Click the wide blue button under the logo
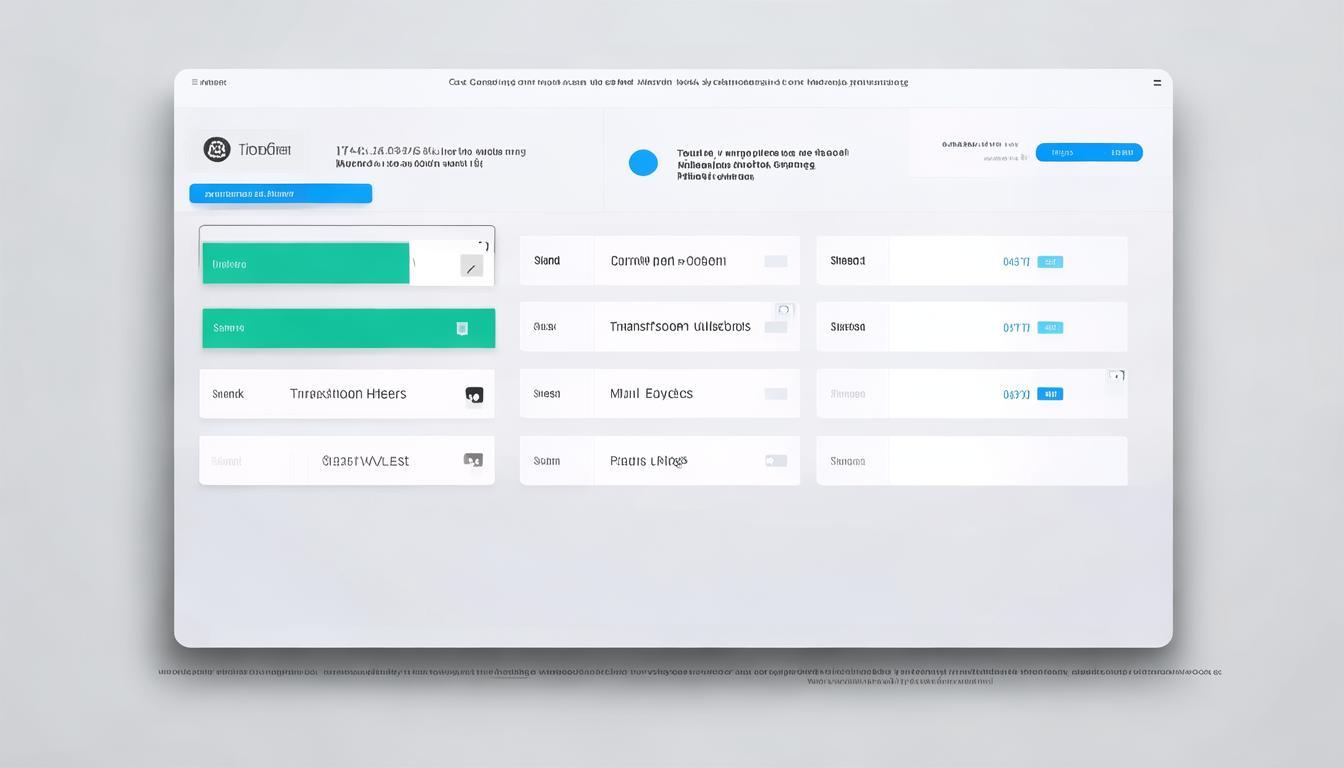 (280, 194)
